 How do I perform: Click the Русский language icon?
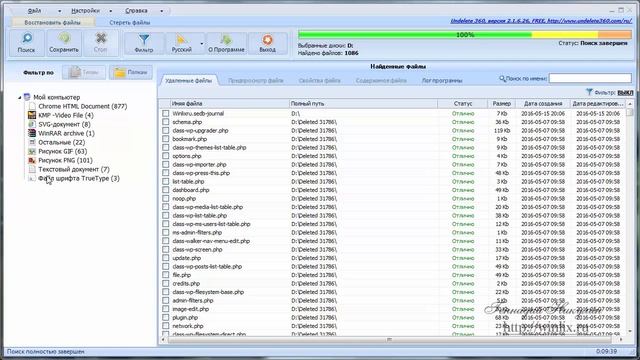(181, 40)
